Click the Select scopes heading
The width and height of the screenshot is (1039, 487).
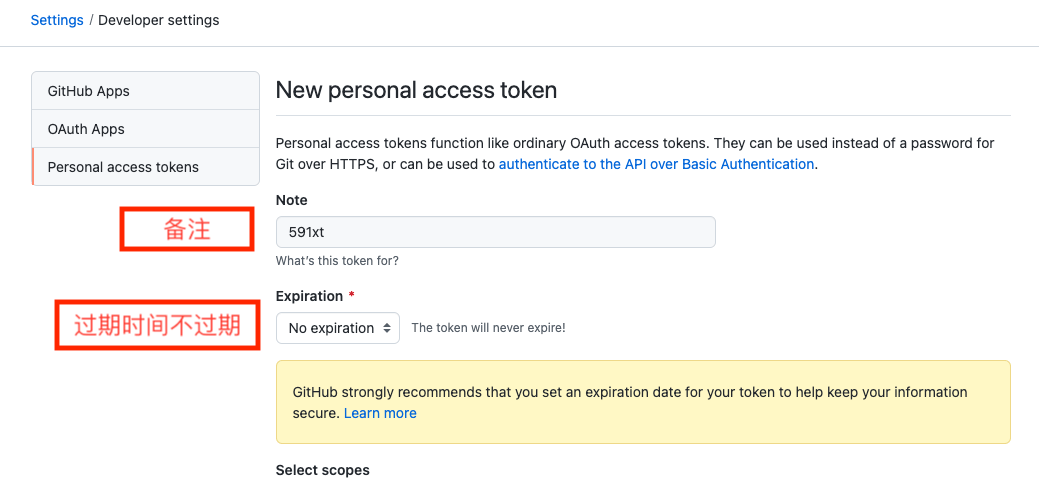(322, 470)
